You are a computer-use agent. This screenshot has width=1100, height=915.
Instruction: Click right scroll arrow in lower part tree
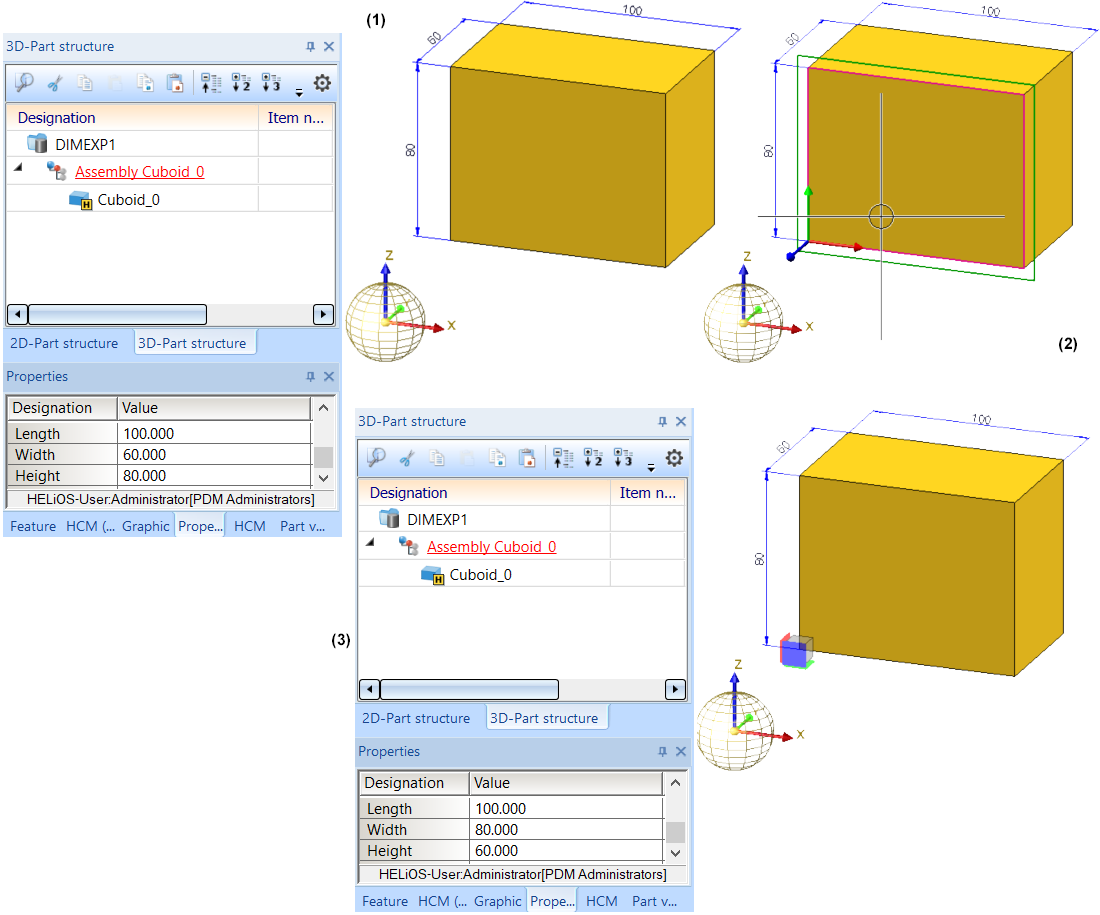pyautogui.click(x=675, y=689)
